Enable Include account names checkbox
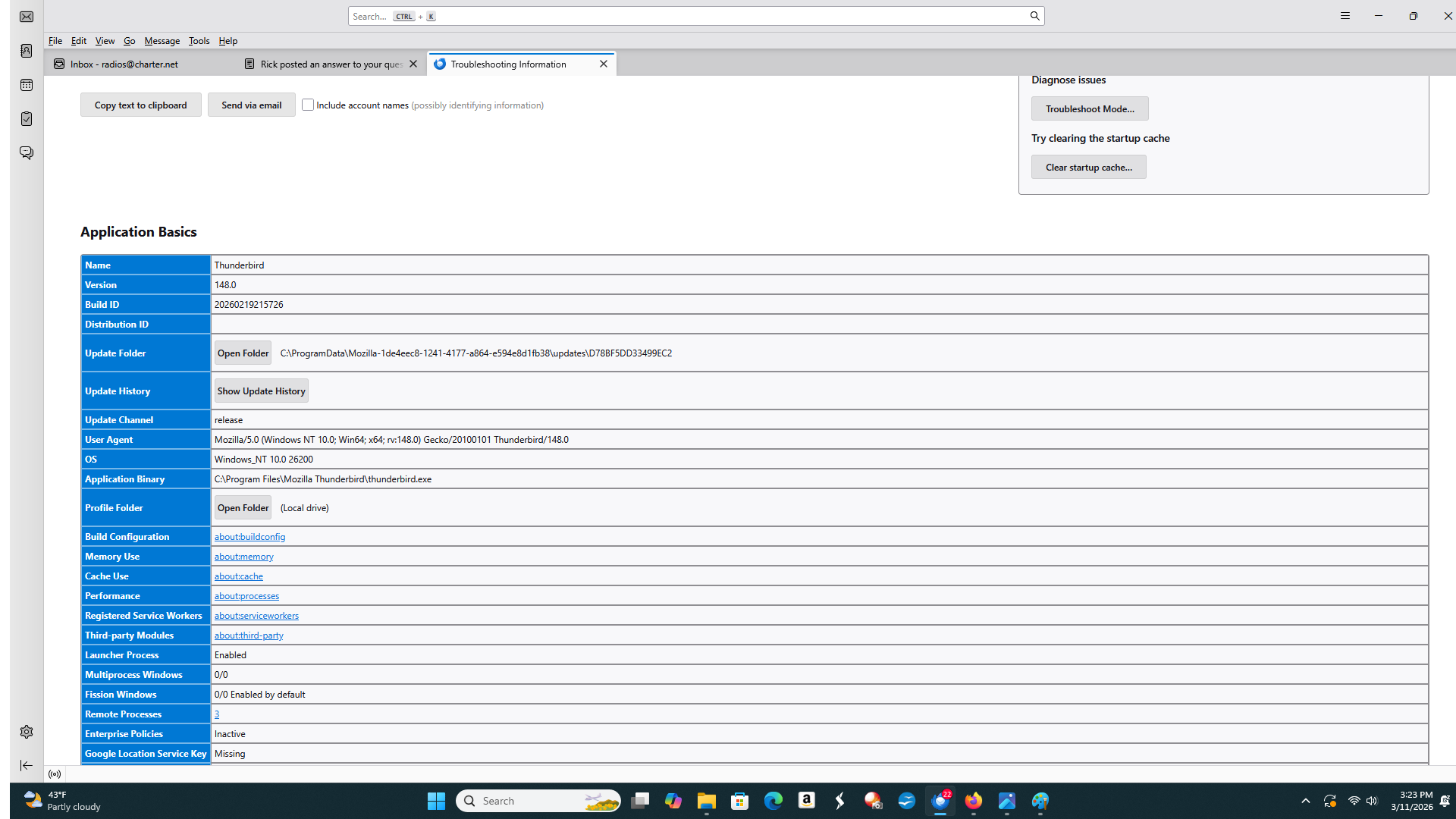This screenshot has width=1456, height=819. [308, 105]
